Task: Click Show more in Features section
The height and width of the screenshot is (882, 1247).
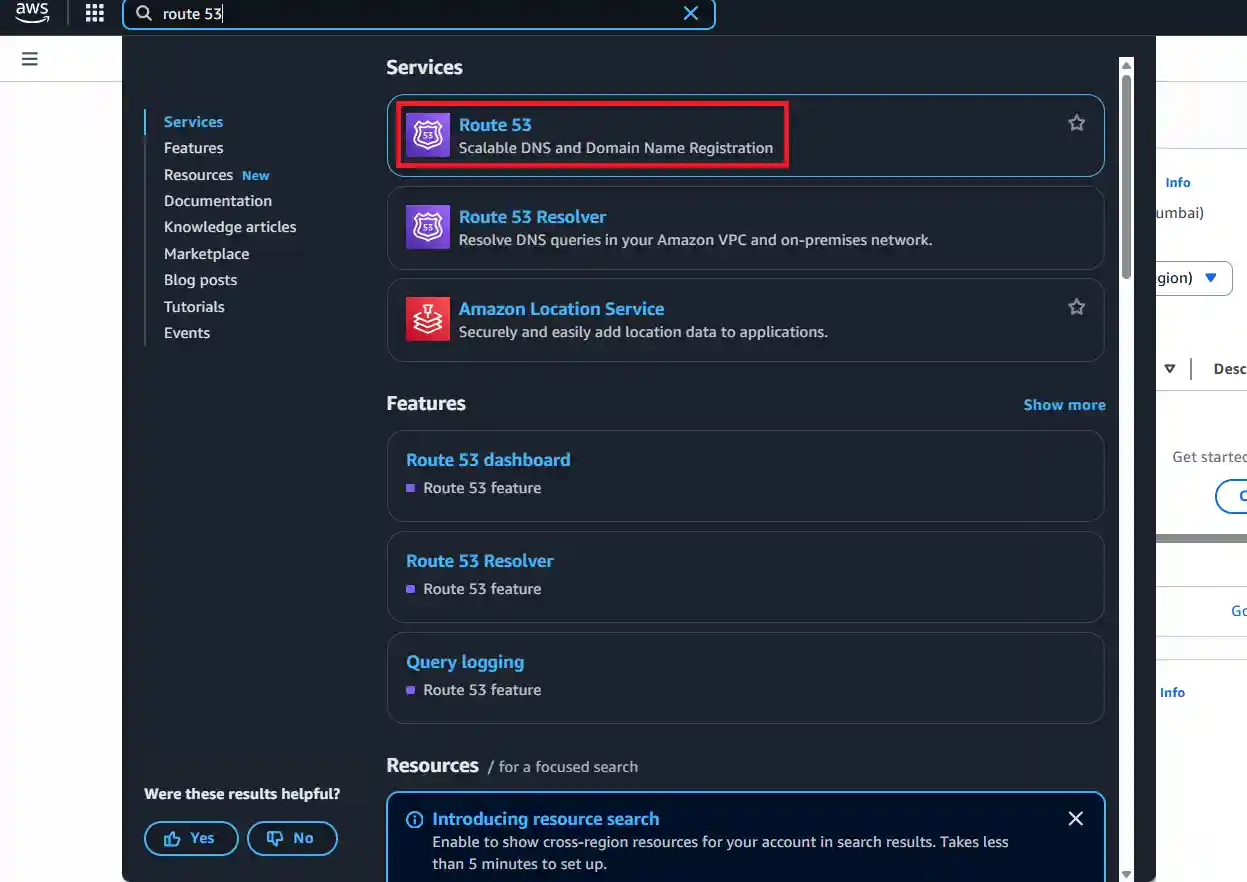Action: click(x=1064, y=405)
